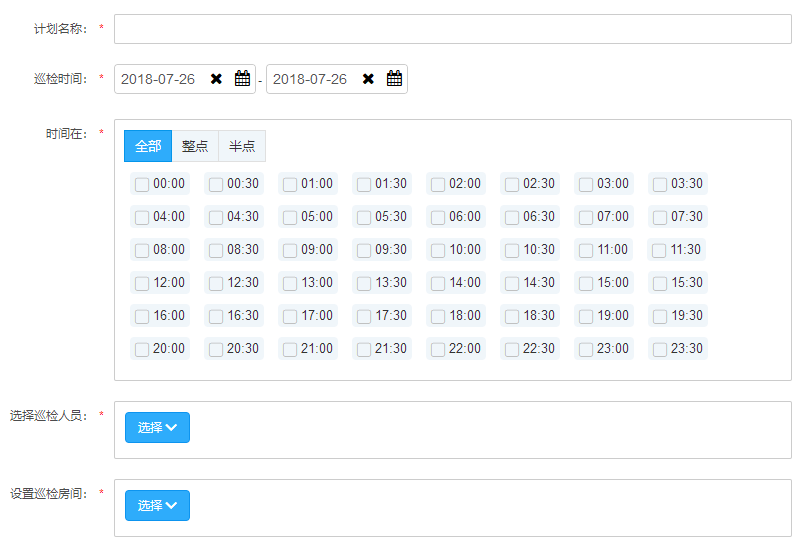This screenshot has width=803, height=549.
Task: Open the end date calendar picker icon
Action: (x=394, y=79)
